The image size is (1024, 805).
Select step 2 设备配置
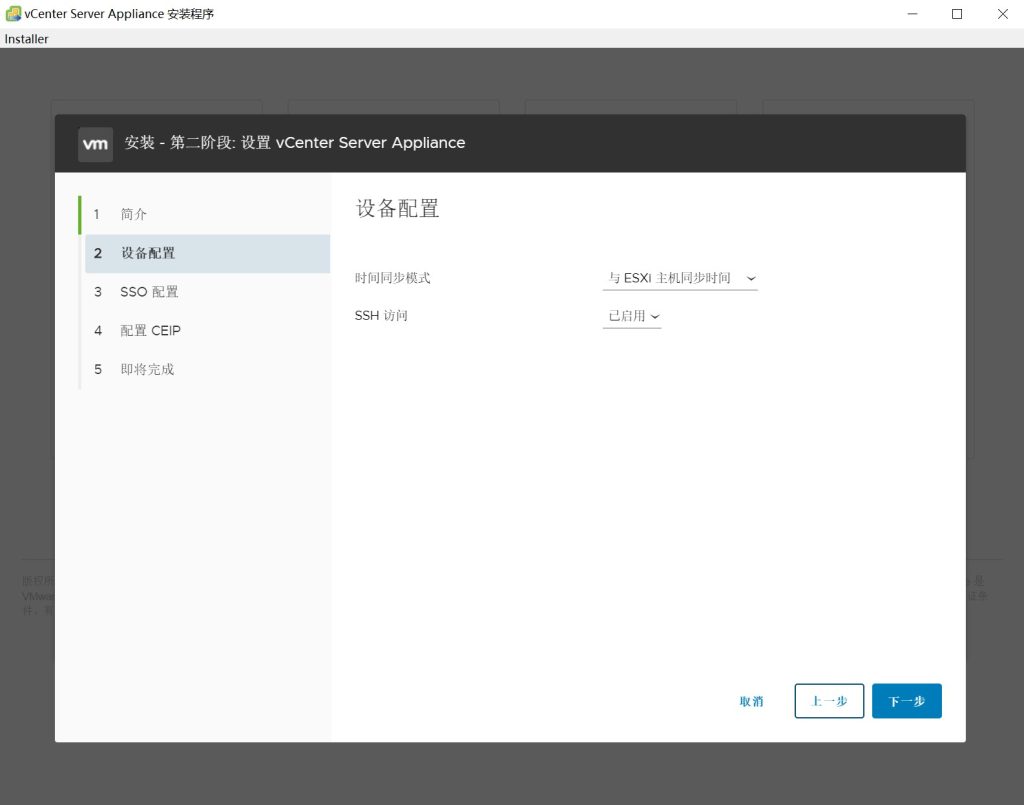pyautogui.click(x=207, y=253)
